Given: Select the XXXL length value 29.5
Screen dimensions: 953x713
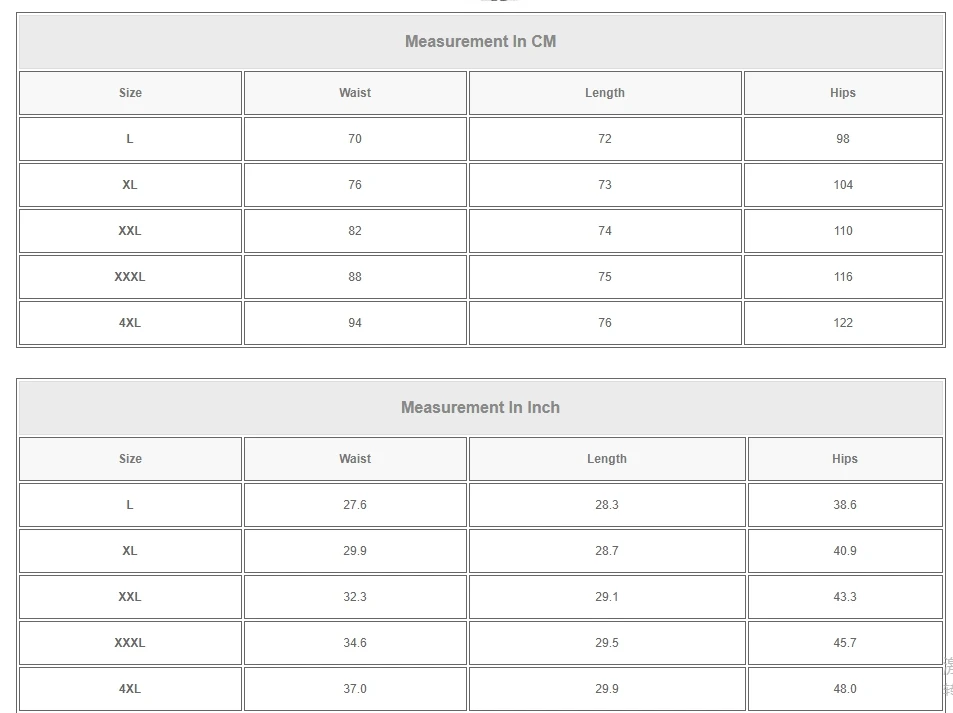Looking at the screenshot, I should [607, 643].
